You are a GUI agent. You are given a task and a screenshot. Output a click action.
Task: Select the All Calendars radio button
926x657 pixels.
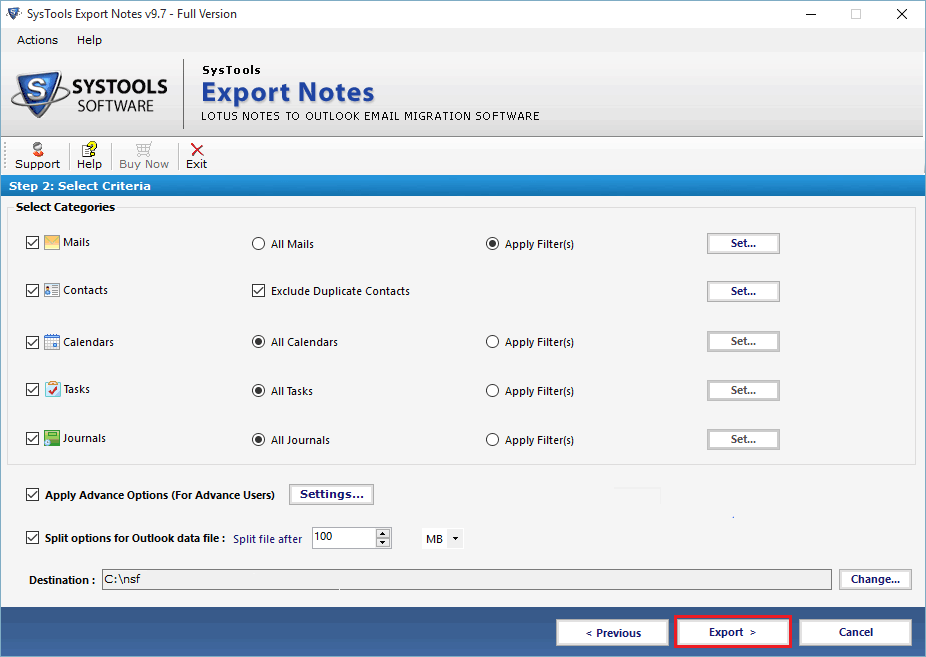click(x=258, y=342)
